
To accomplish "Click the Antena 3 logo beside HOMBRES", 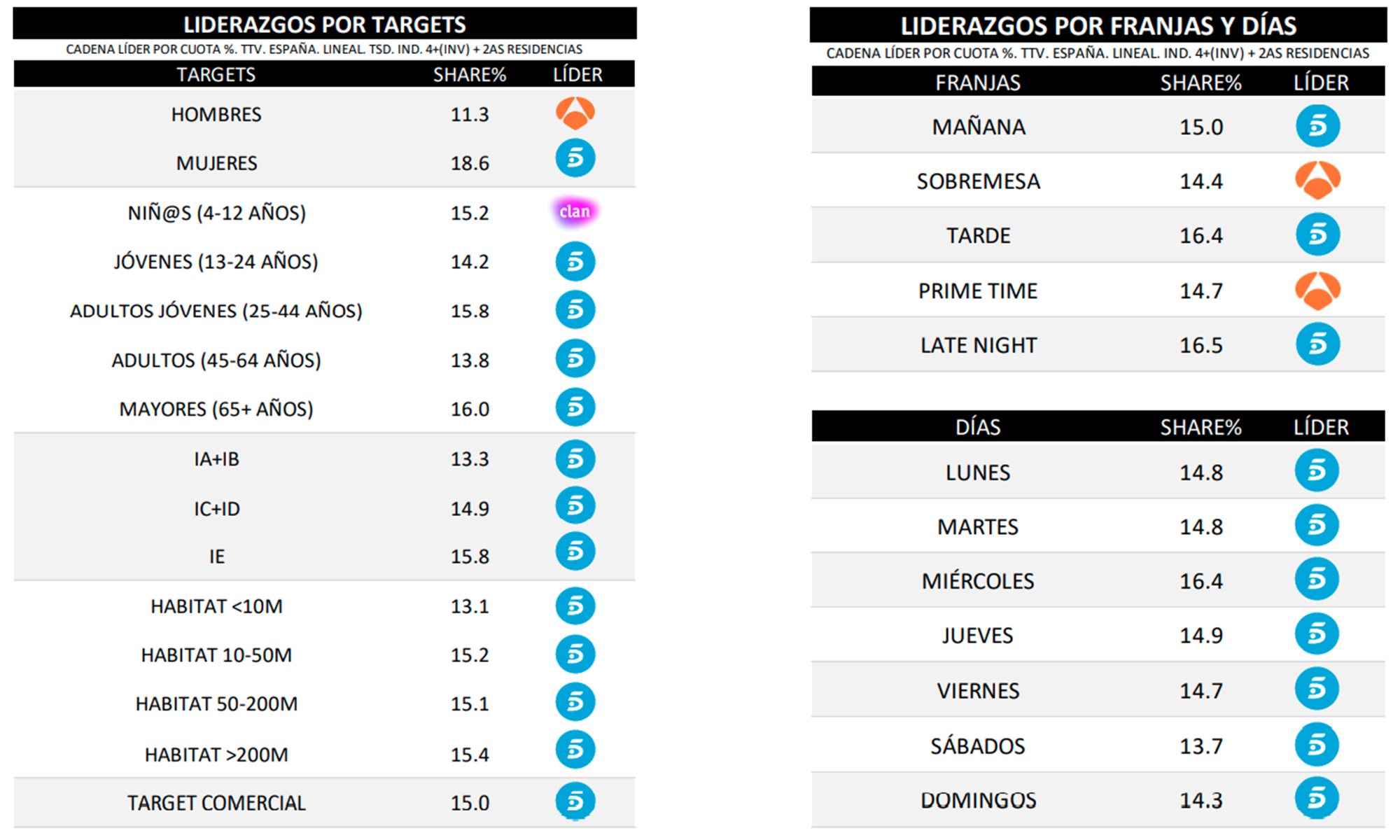I will point(575,113).
